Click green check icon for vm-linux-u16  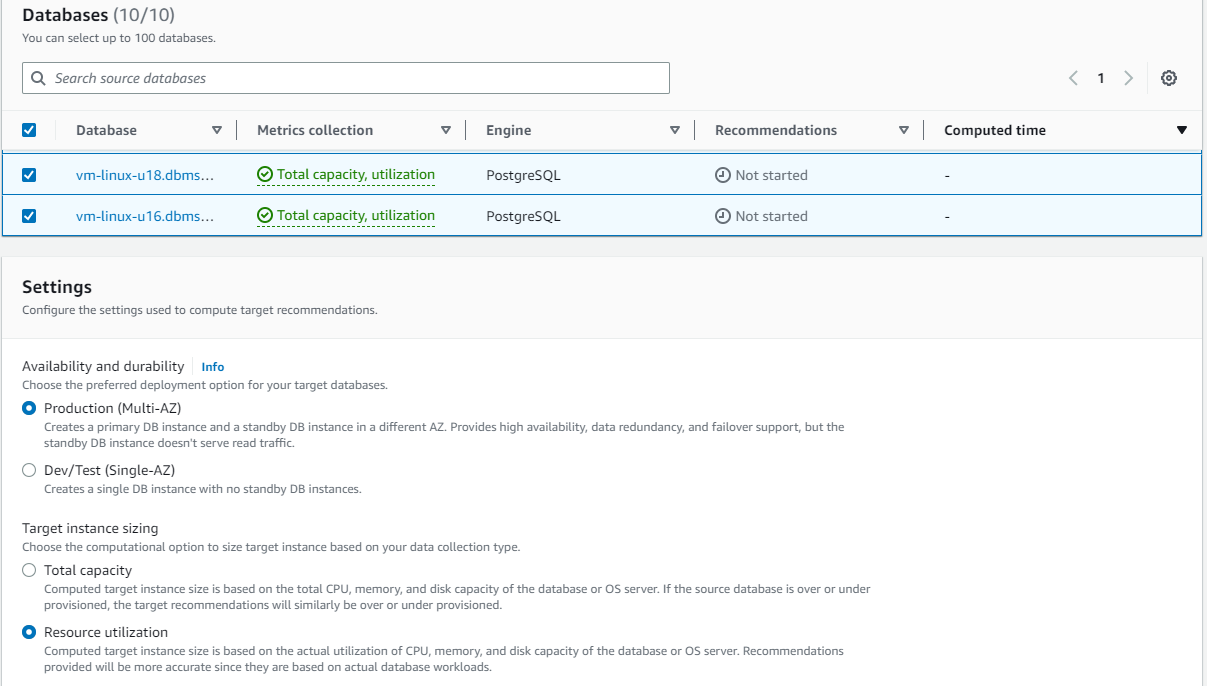click(265, 216)
